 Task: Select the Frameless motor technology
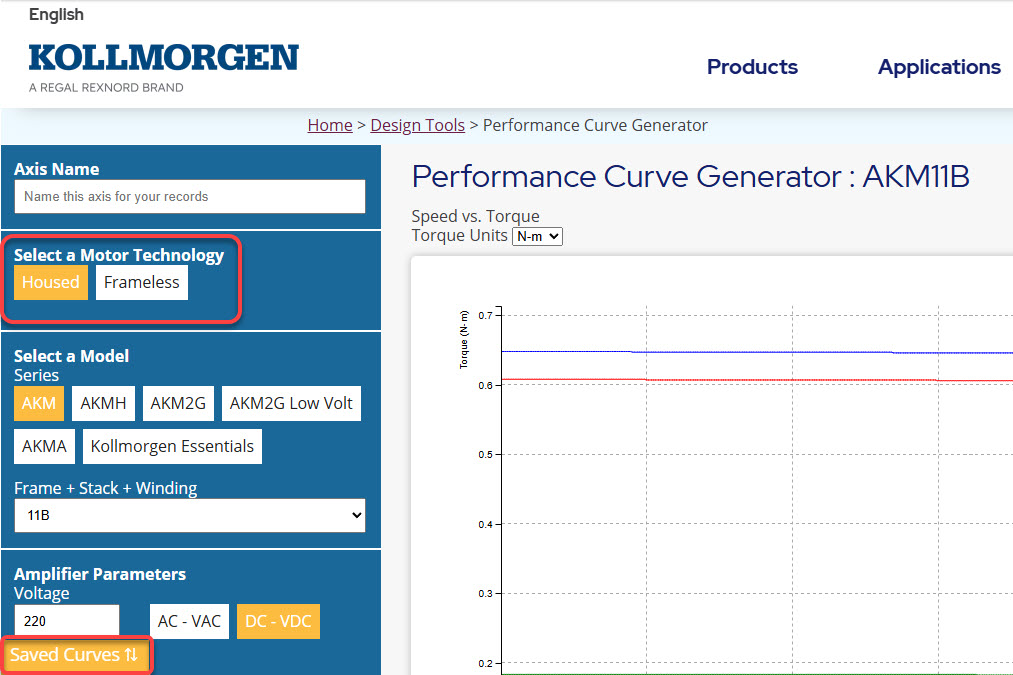click(142, 282)
